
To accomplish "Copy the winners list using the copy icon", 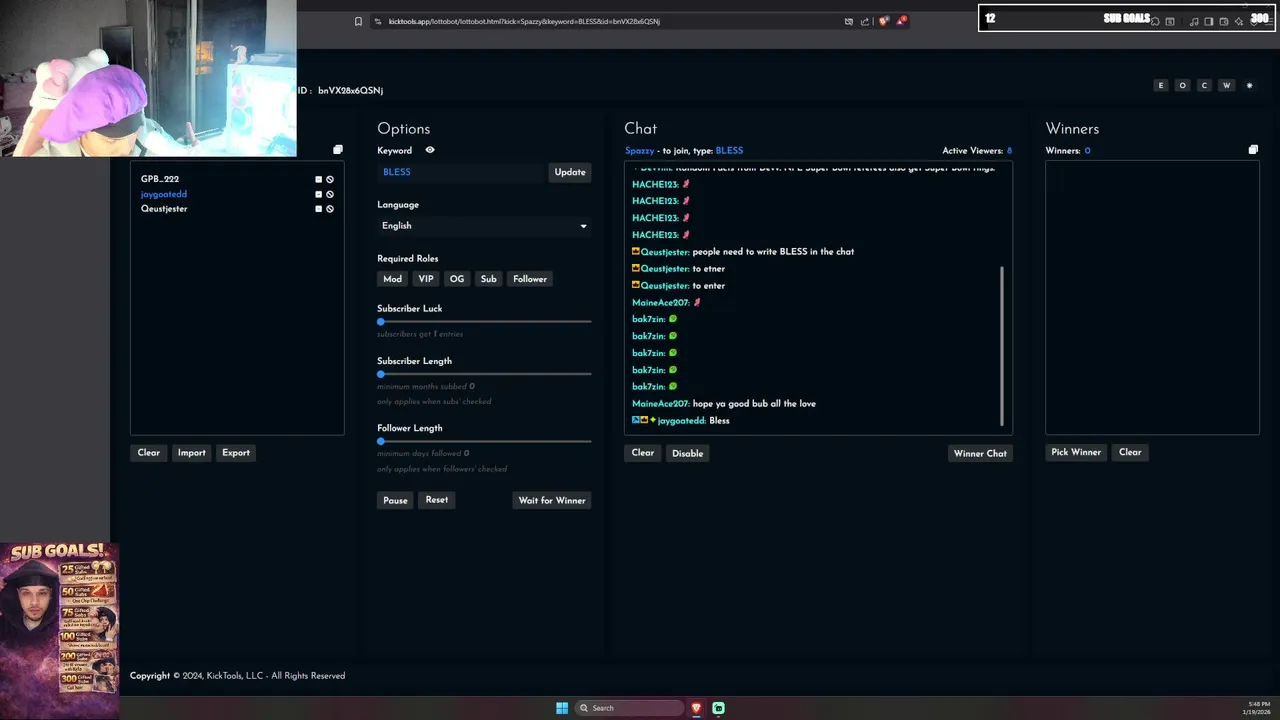I will [x=1253, y=150].
